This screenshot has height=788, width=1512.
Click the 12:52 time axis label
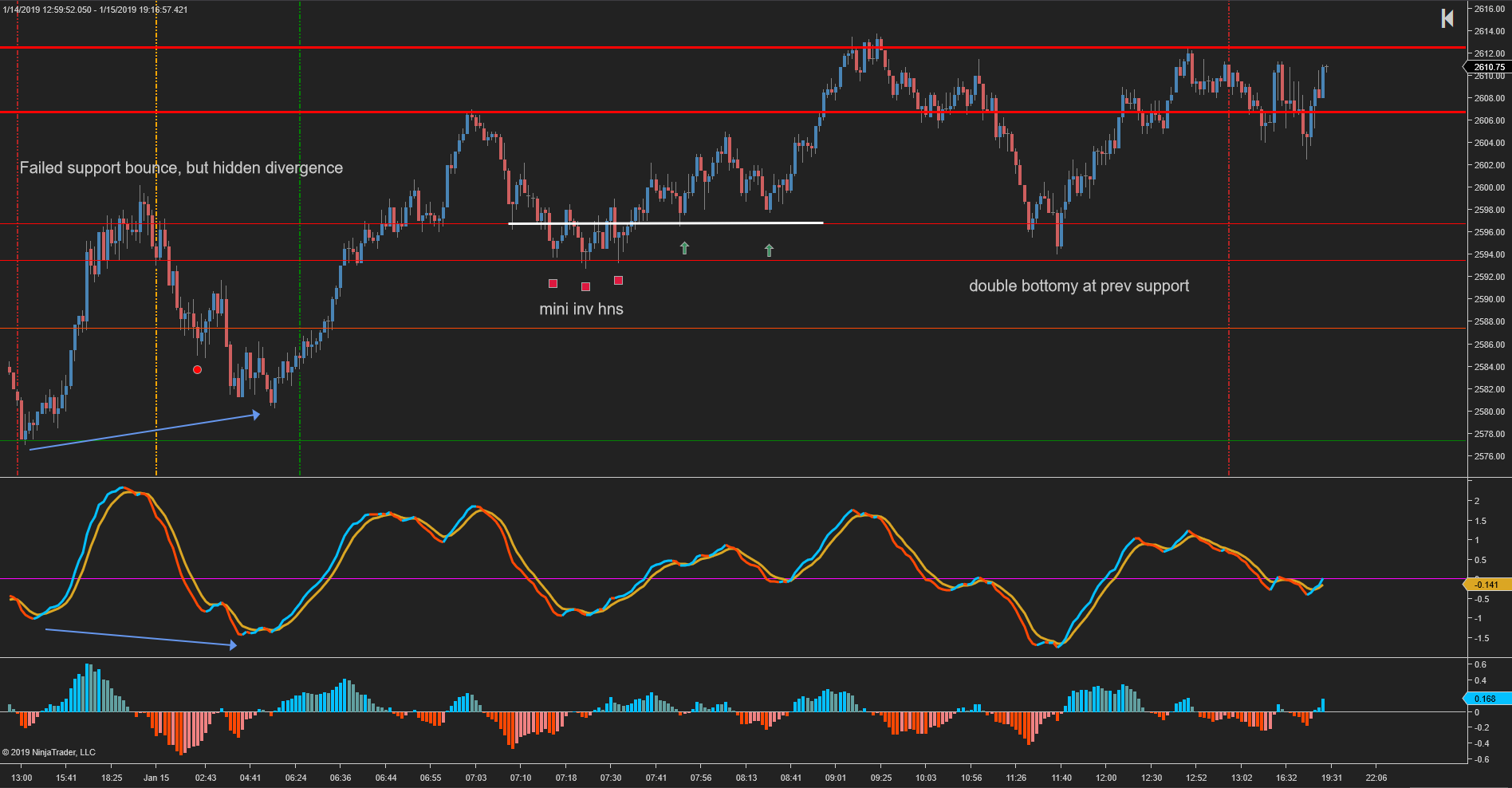(1196, 778)
